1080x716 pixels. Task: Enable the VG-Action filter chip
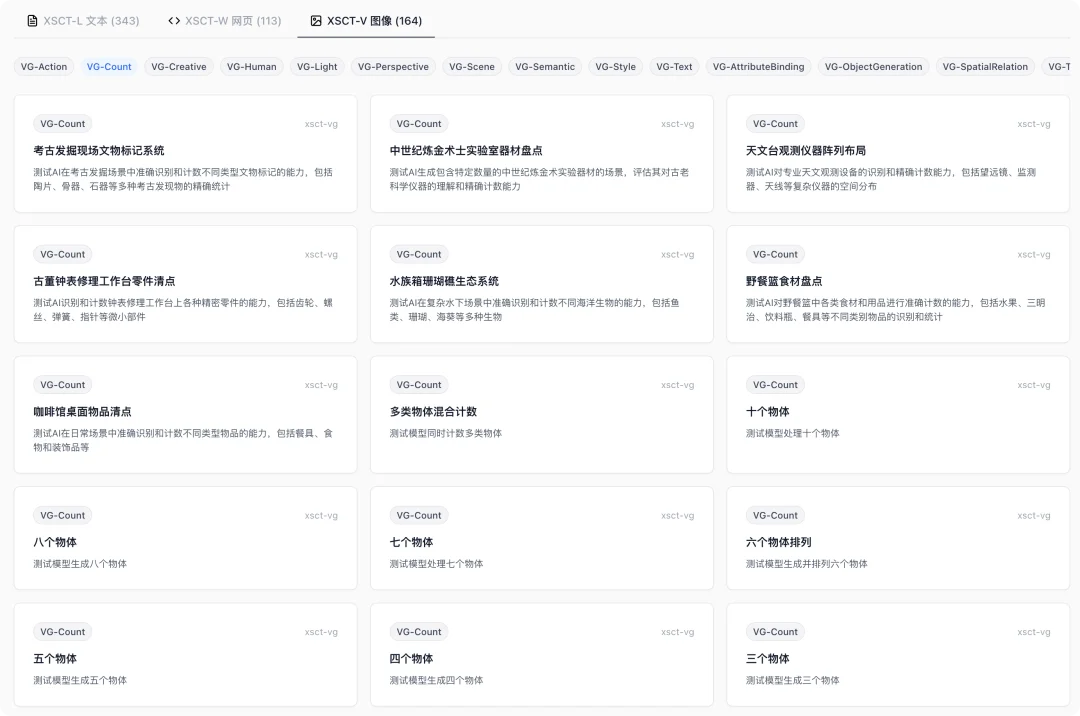pos(43,67)
